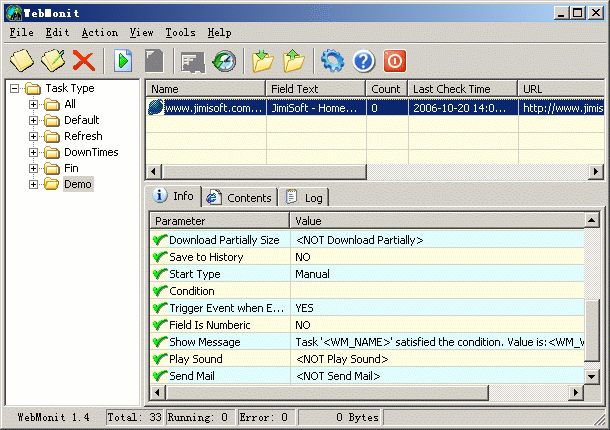Sort by the Field Text column header
Viewport: 610px width, 430px height.
coord(316,89)
